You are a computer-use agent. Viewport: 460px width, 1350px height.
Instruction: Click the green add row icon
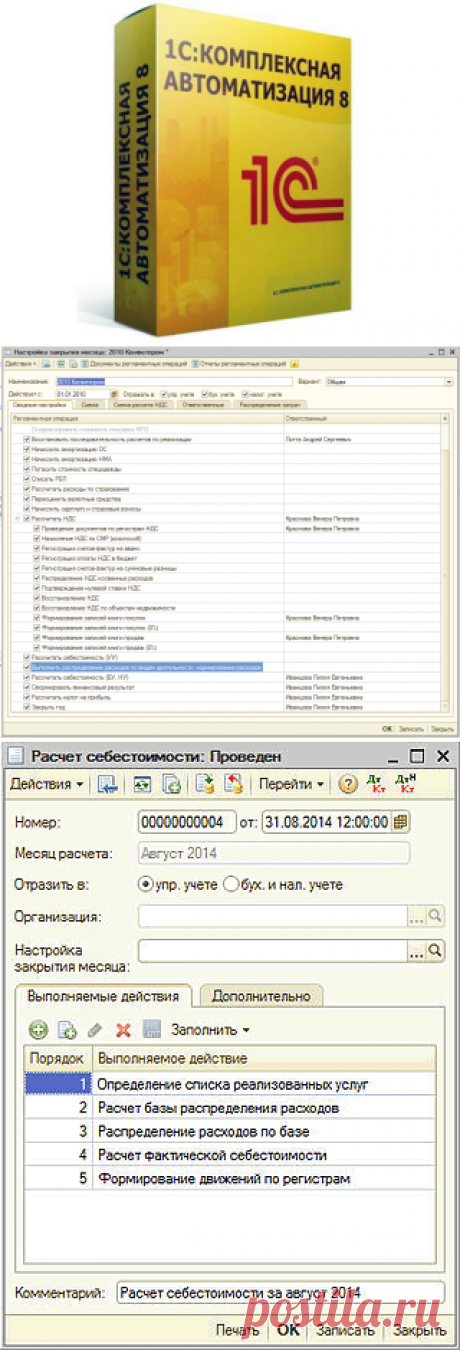coord(38,1028)
